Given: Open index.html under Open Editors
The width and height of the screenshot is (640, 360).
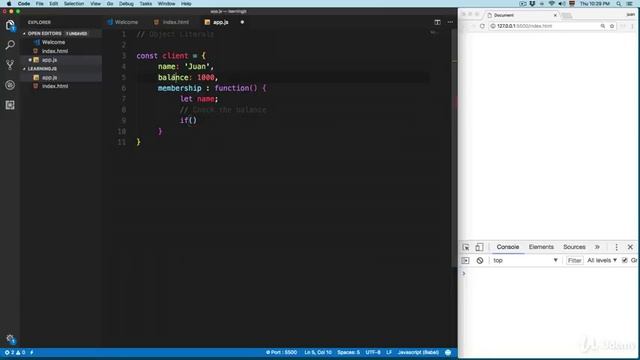Looking at the screenshot, I should pyautogui.click(x=55, y=51).
